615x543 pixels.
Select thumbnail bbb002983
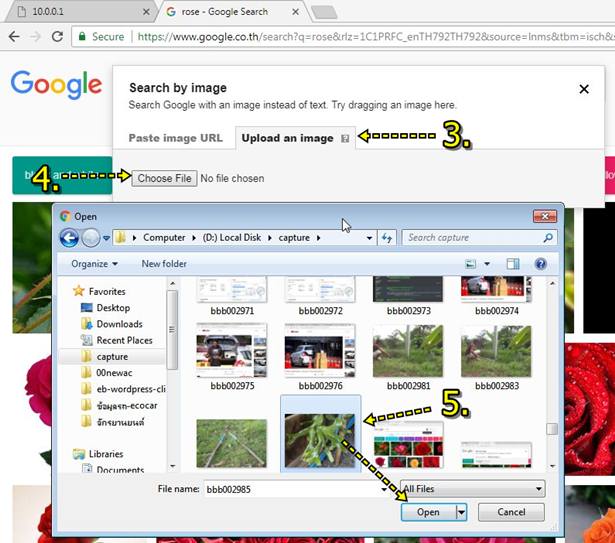497,356
